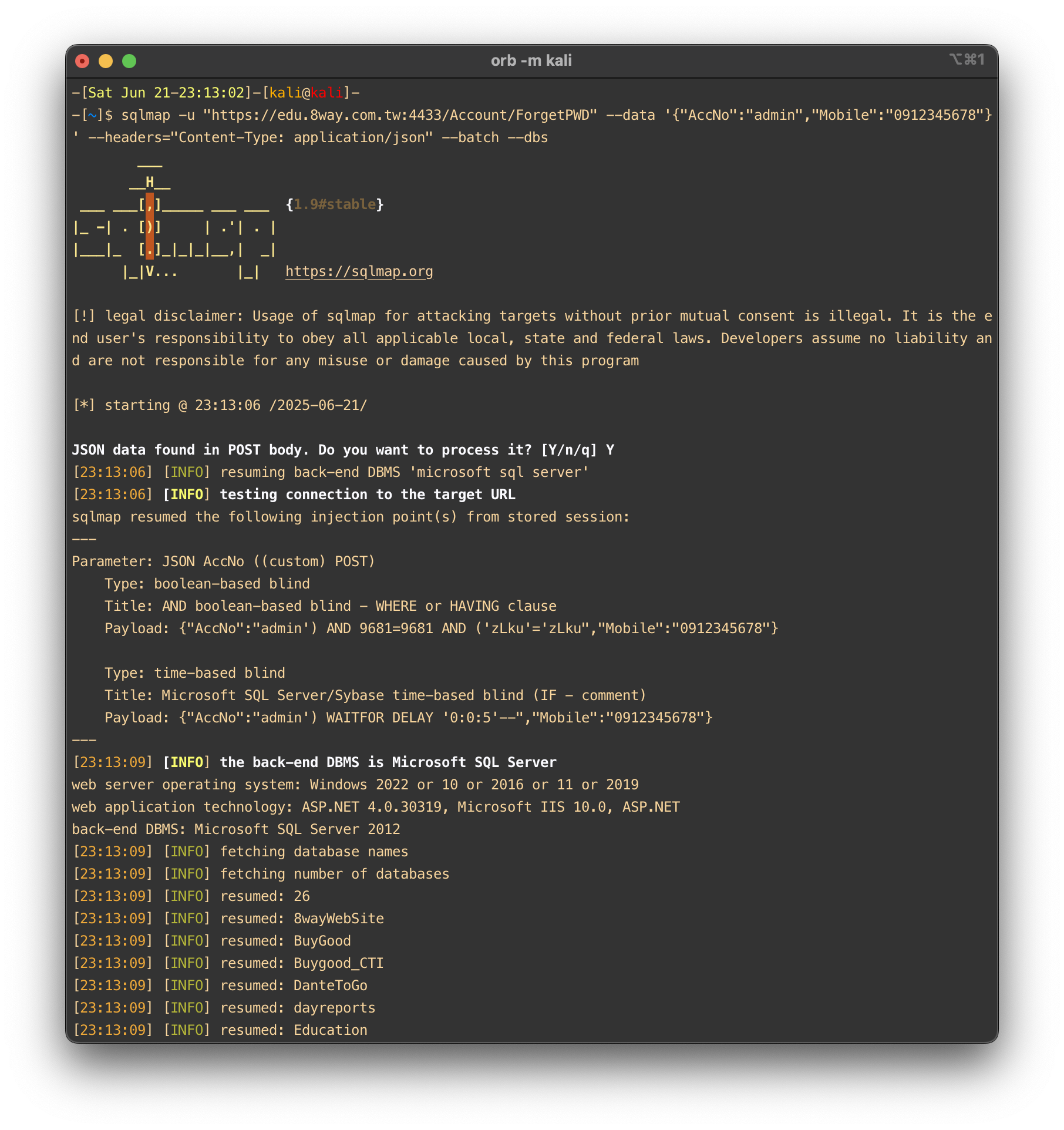Click the 'JSON data found in POST body' prompt
Image resolution: width=1064 pixels, height=1130 pixels.
(x=343, y=450)
